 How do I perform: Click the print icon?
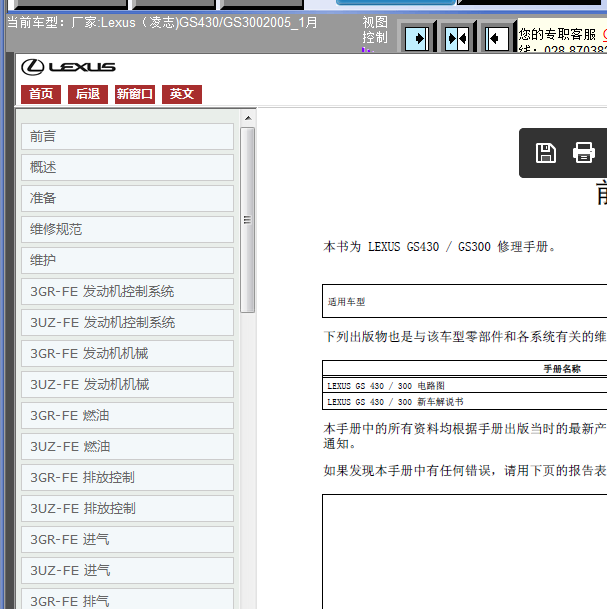coord(584,153)
